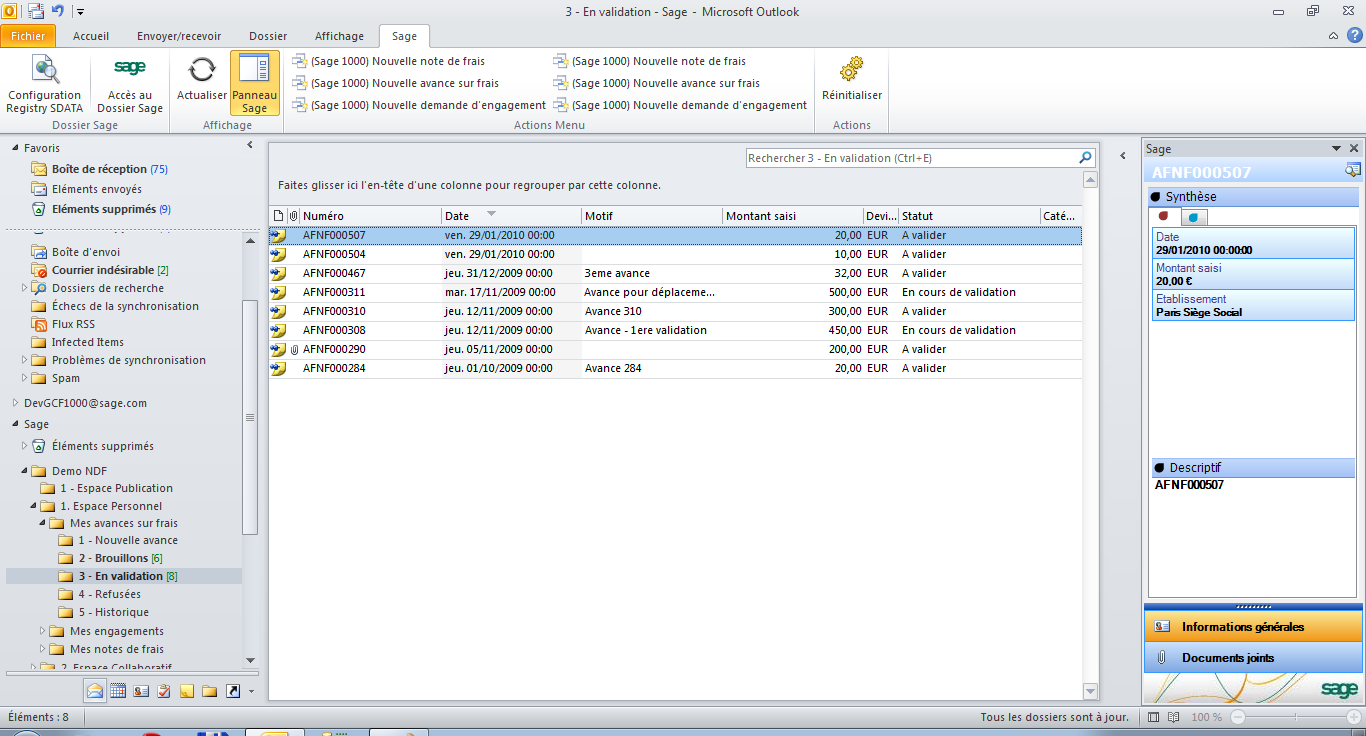Select the Flux RSS folder
This screenshot has height=736, width=1366.
coord(73,324)
